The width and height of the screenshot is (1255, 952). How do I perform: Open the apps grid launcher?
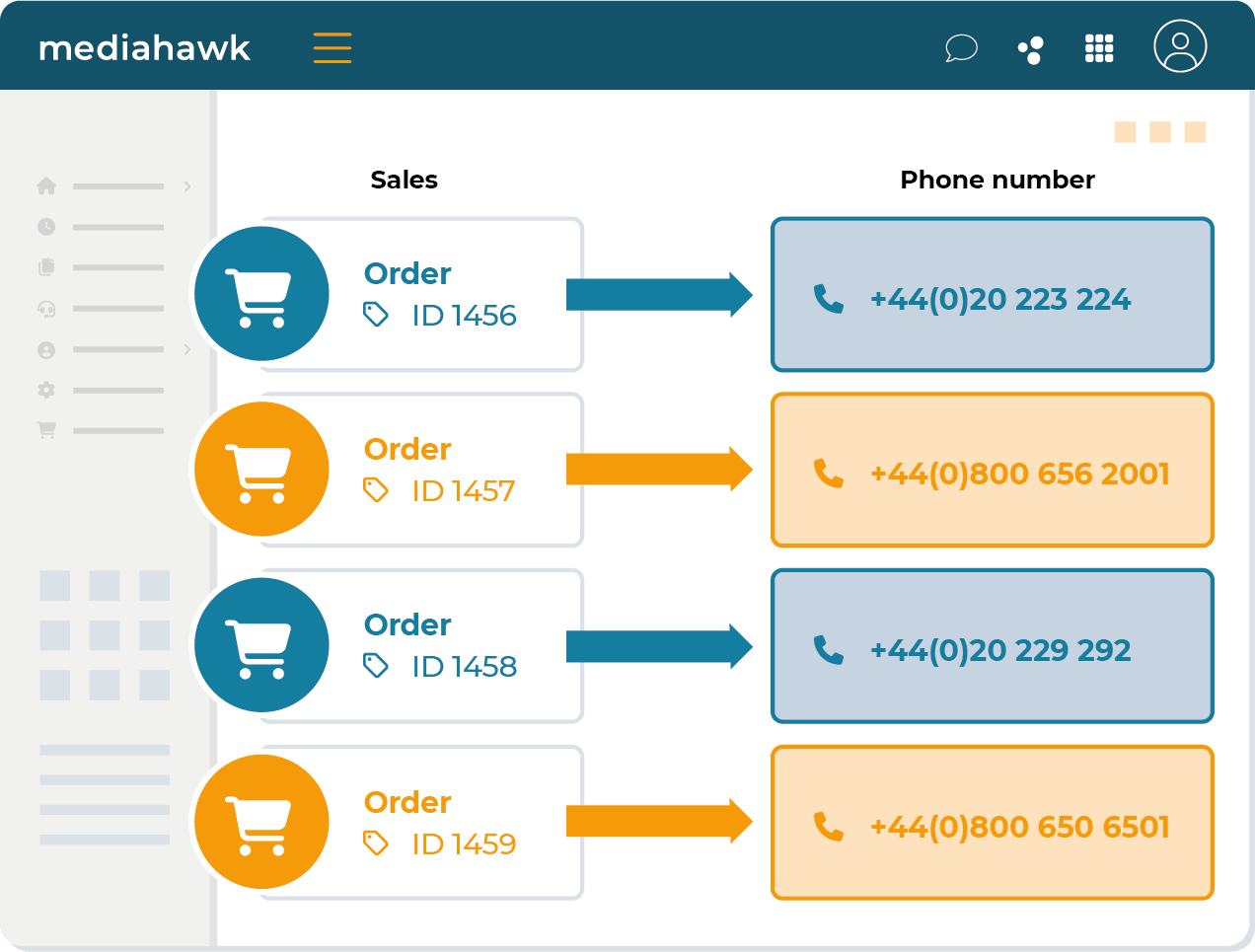point(1099,48)
